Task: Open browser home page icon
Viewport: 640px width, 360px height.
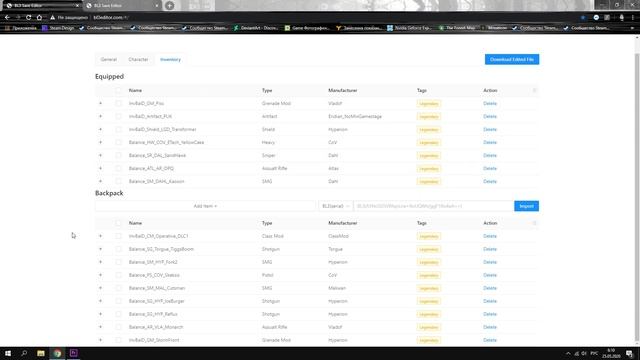Action: pos(39,18)
